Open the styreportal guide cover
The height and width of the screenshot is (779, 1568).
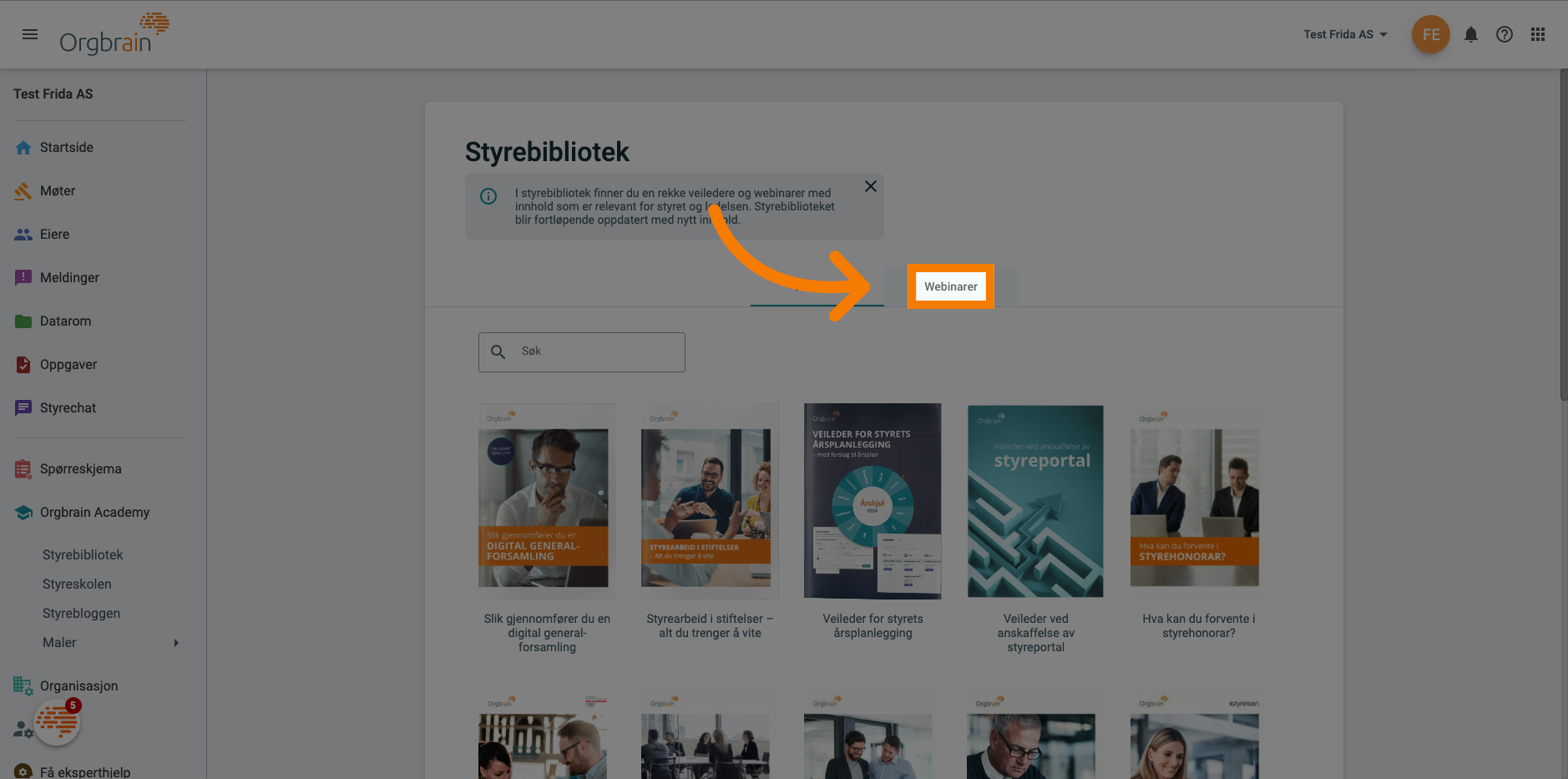[1035, 501]
